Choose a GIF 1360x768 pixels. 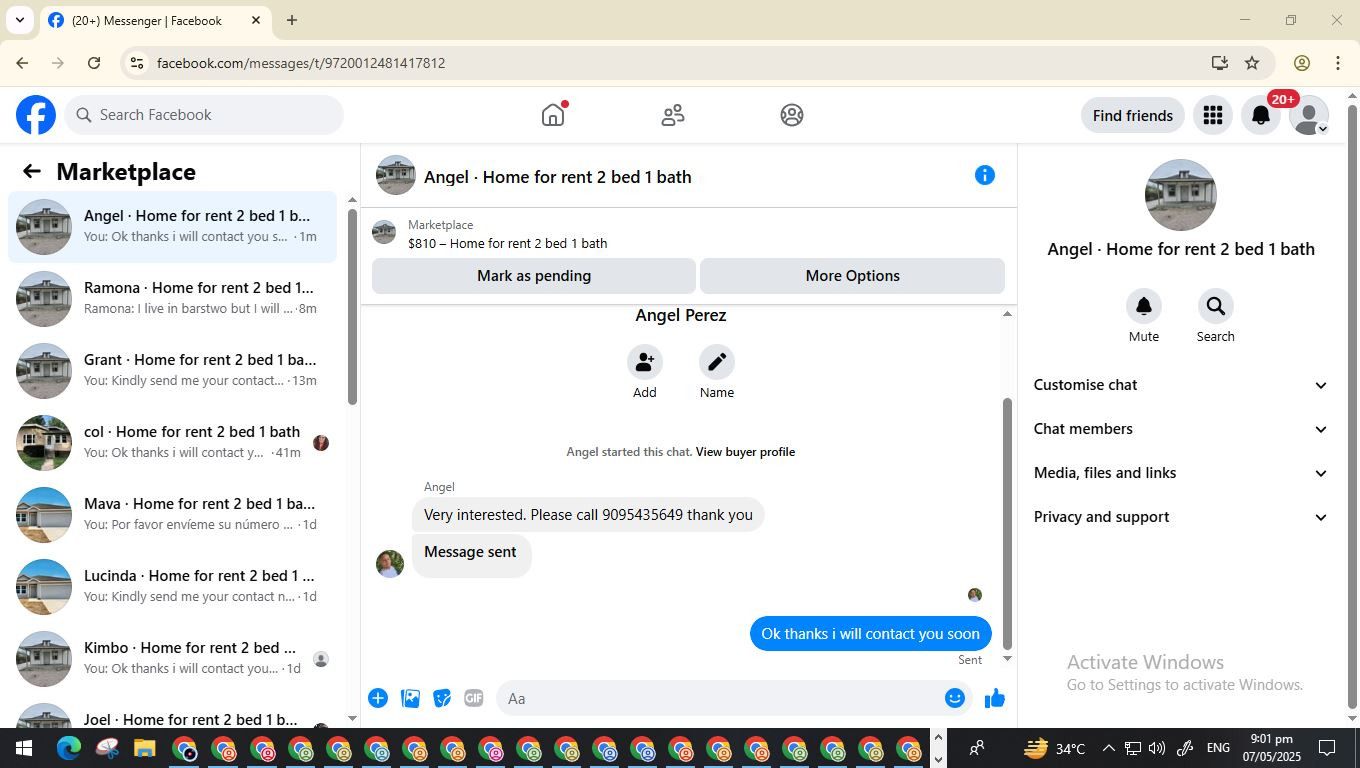(474, 698)
